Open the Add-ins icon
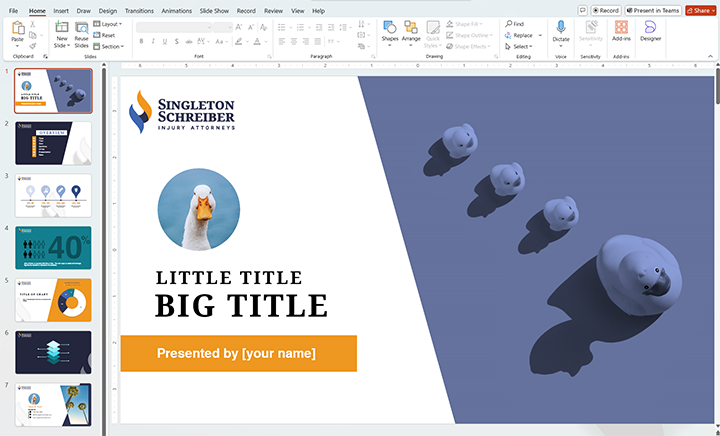Image resolution: width=720 pixels, height=436 pixels. (621, 27)
